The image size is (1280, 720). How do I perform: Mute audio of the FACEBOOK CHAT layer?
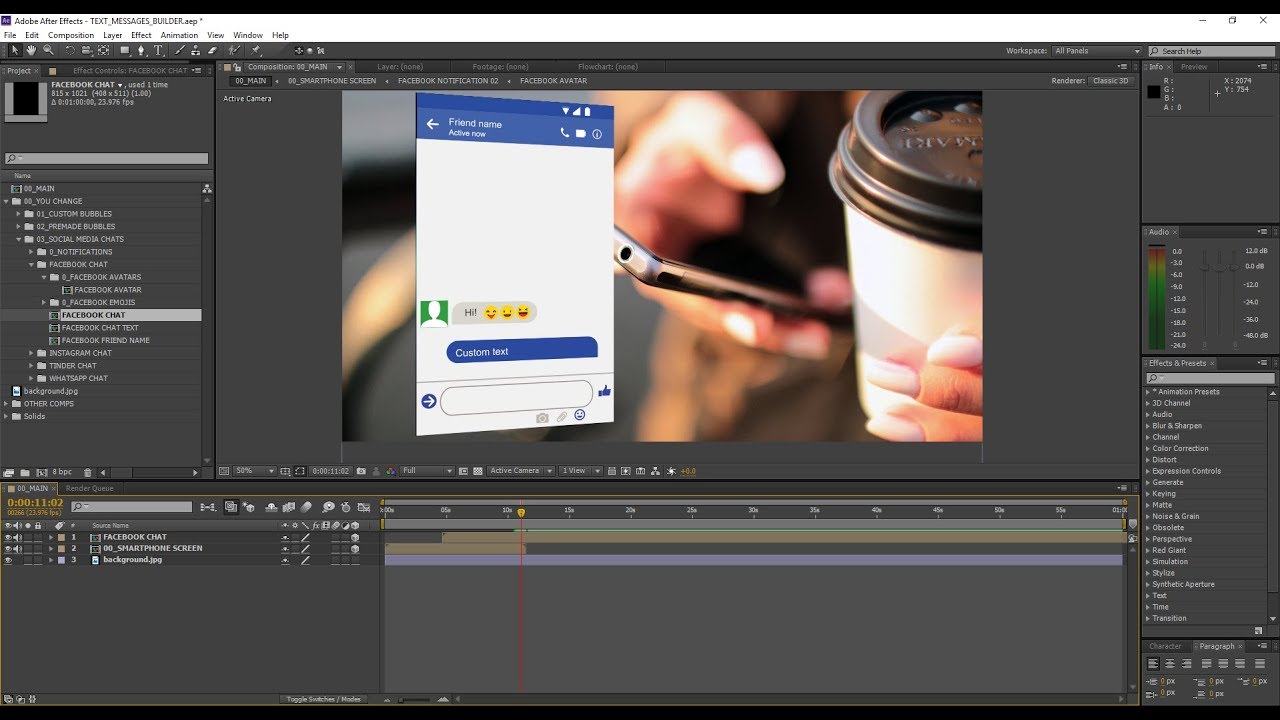click(18, 537)
